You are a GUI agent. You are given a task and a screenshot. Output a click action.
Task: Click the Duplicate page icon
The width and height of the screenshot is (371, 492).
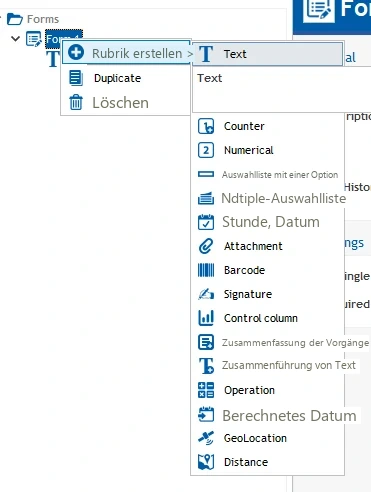click(76, 78)
